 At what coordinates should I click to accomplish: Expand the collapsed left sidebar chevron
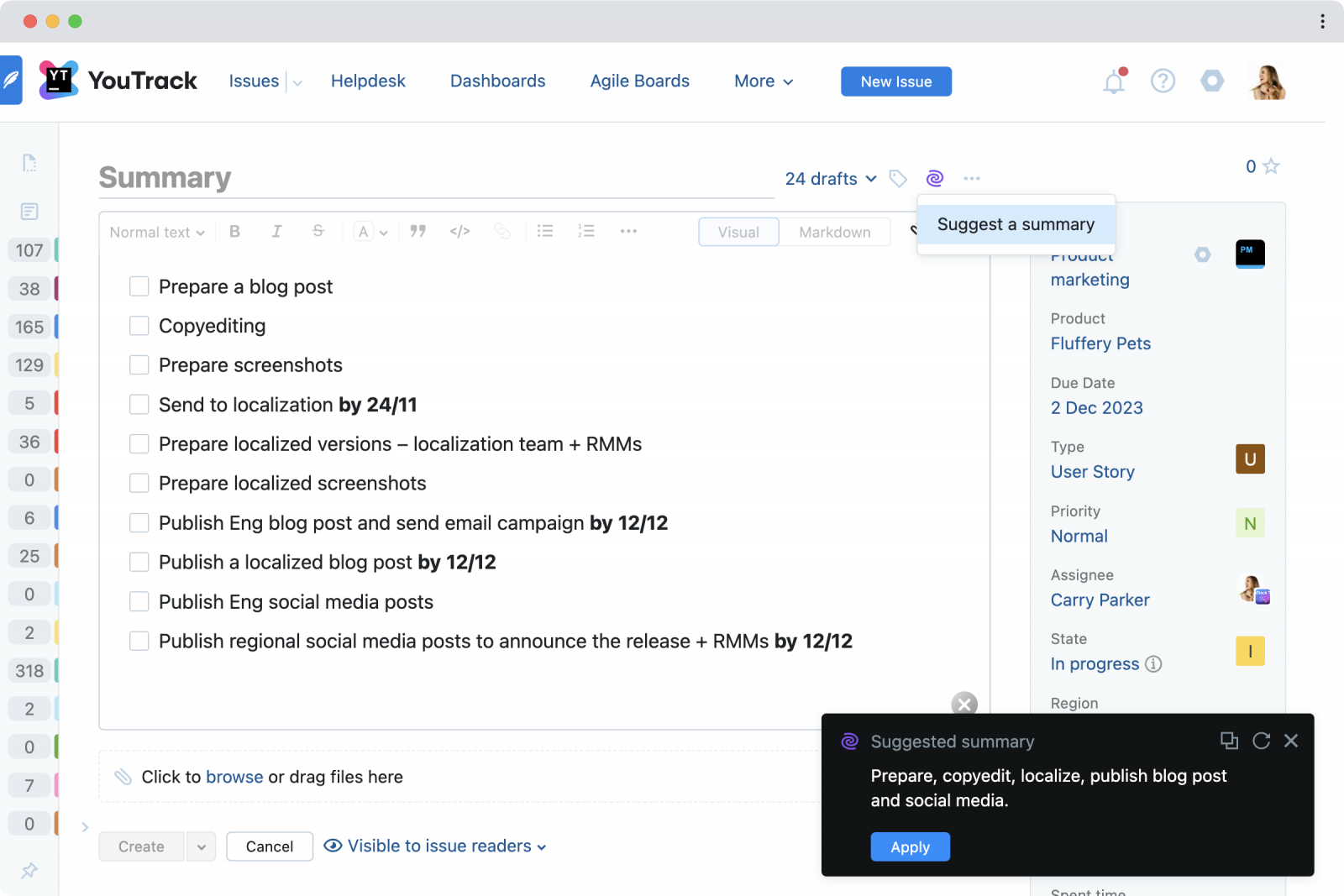tap(85, 827)
